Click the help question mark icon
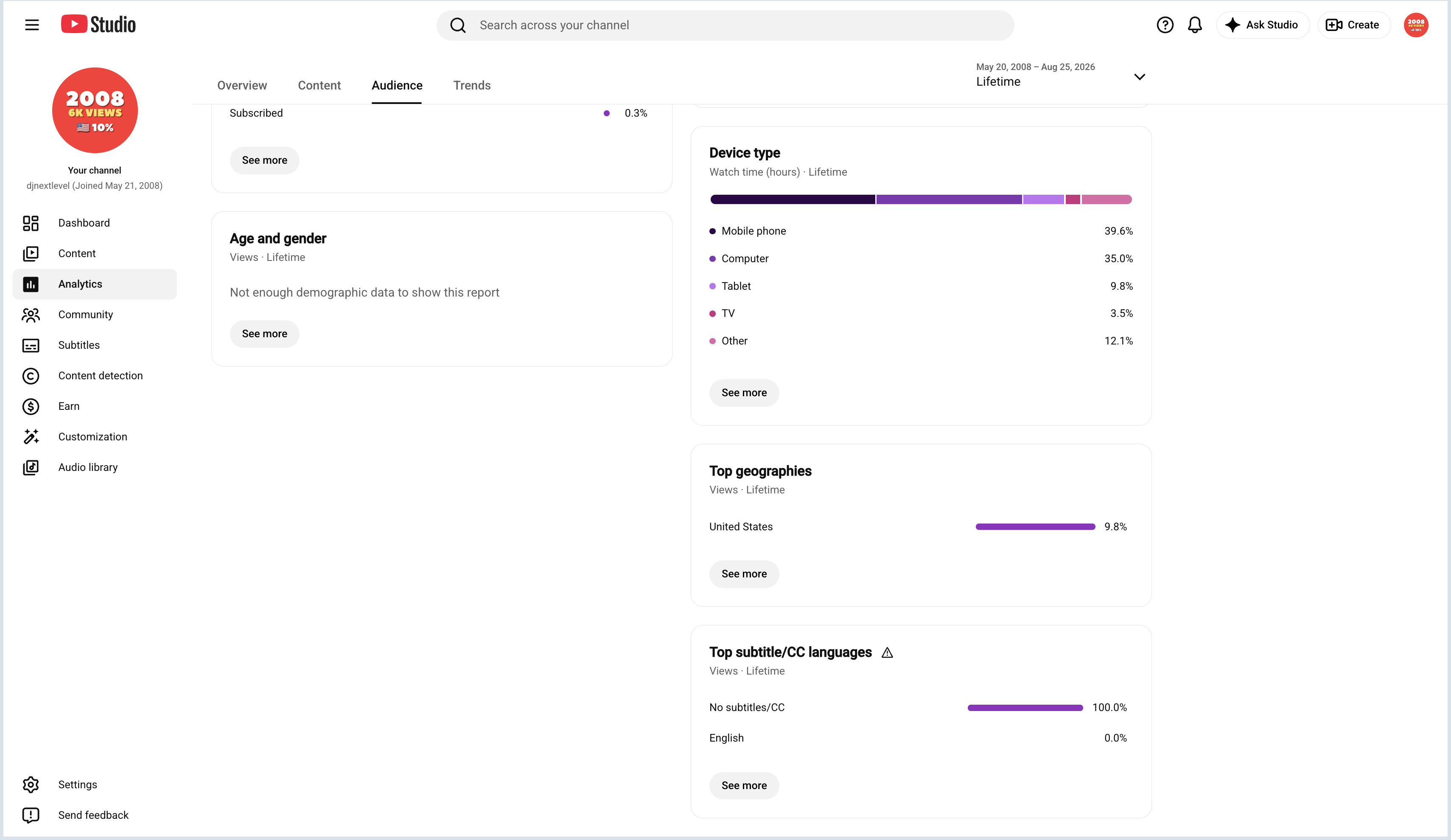Image resolution: width=1451 pixels, height=840 pixels. pos(1164,25)
